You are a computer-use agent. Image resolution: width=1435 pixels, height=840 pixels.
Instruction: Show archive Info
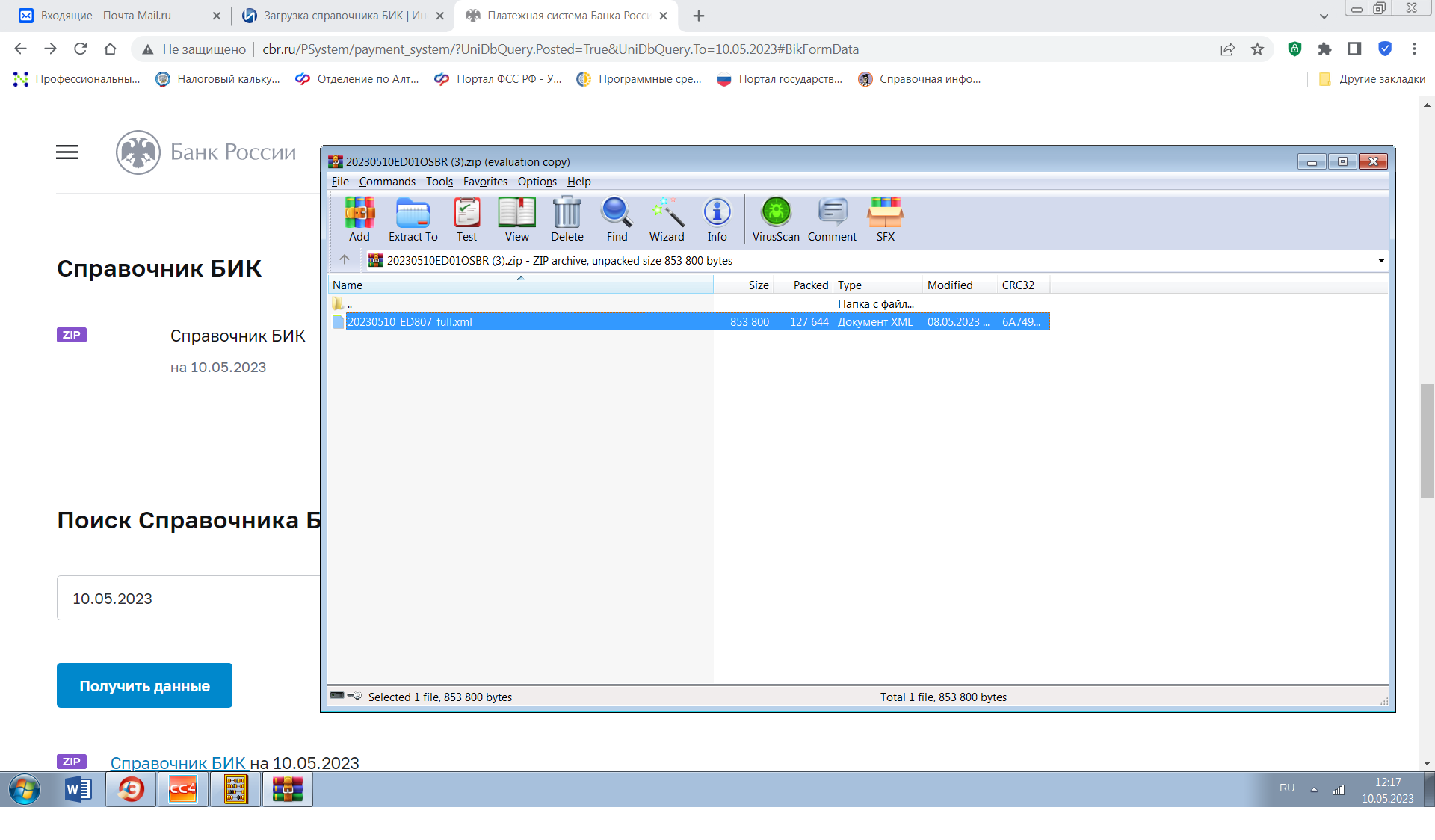pos(717,219)
